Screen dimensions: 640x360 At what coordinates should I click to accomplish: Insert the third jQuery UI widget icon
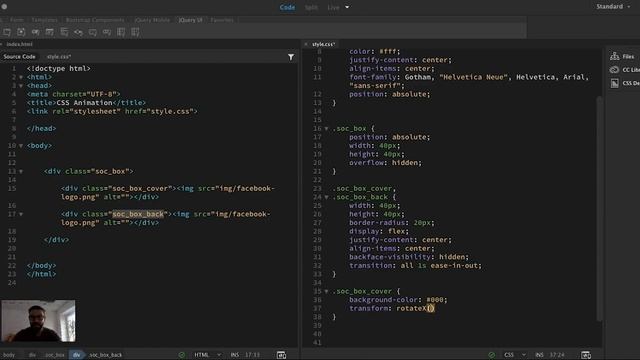36,32
